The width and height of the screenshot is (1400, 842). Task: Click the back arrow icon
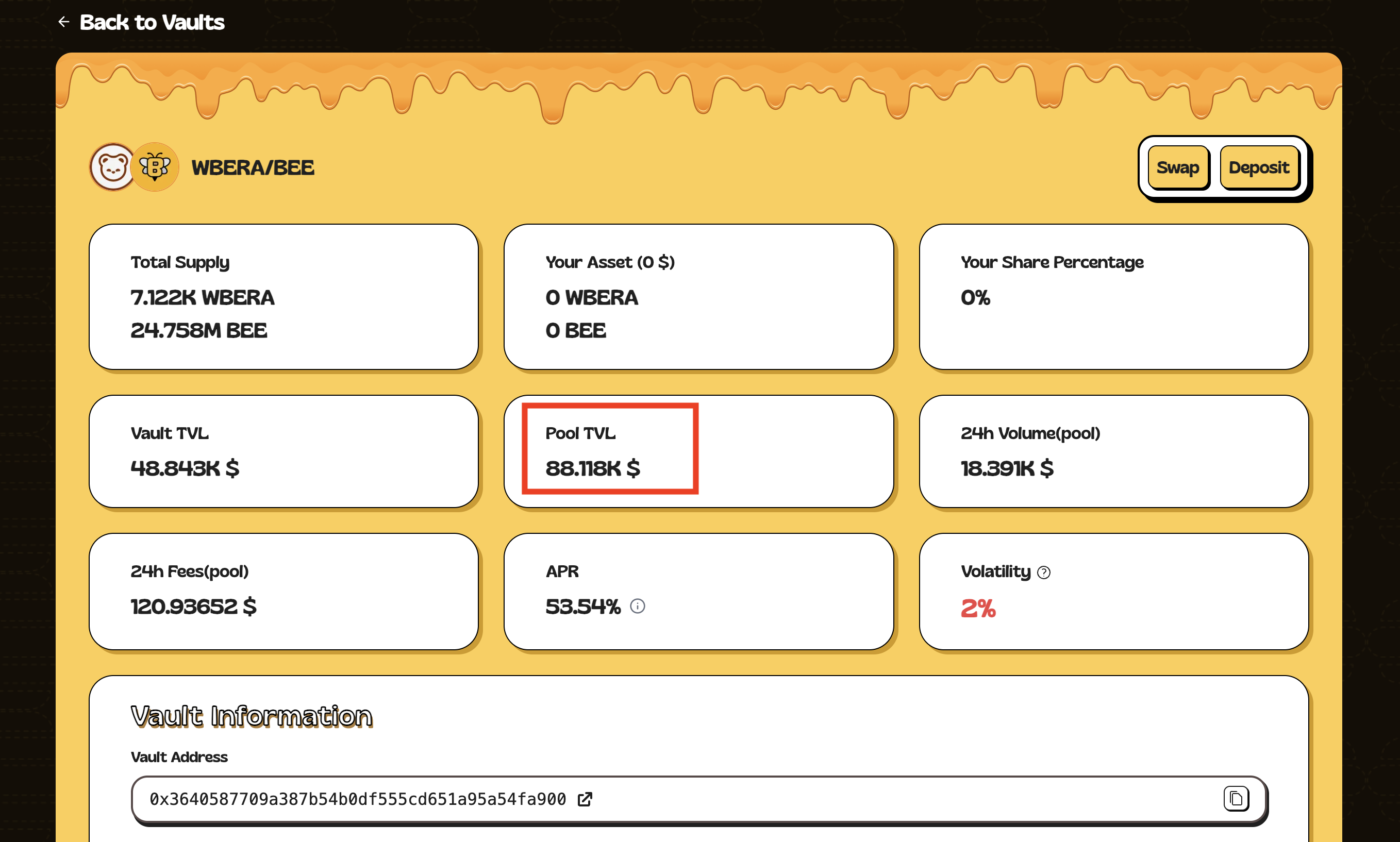(64, 22)
